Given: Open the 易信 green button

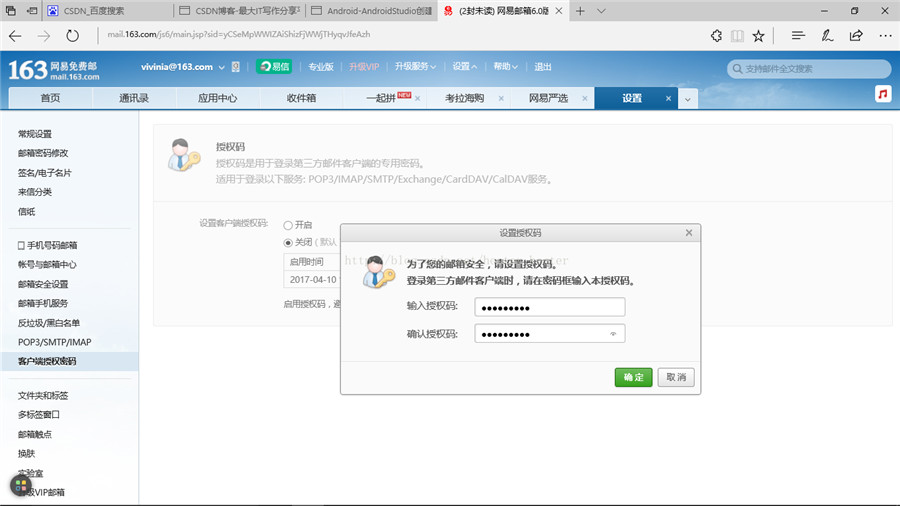Looking at the screenshot, I should [274, 67].
